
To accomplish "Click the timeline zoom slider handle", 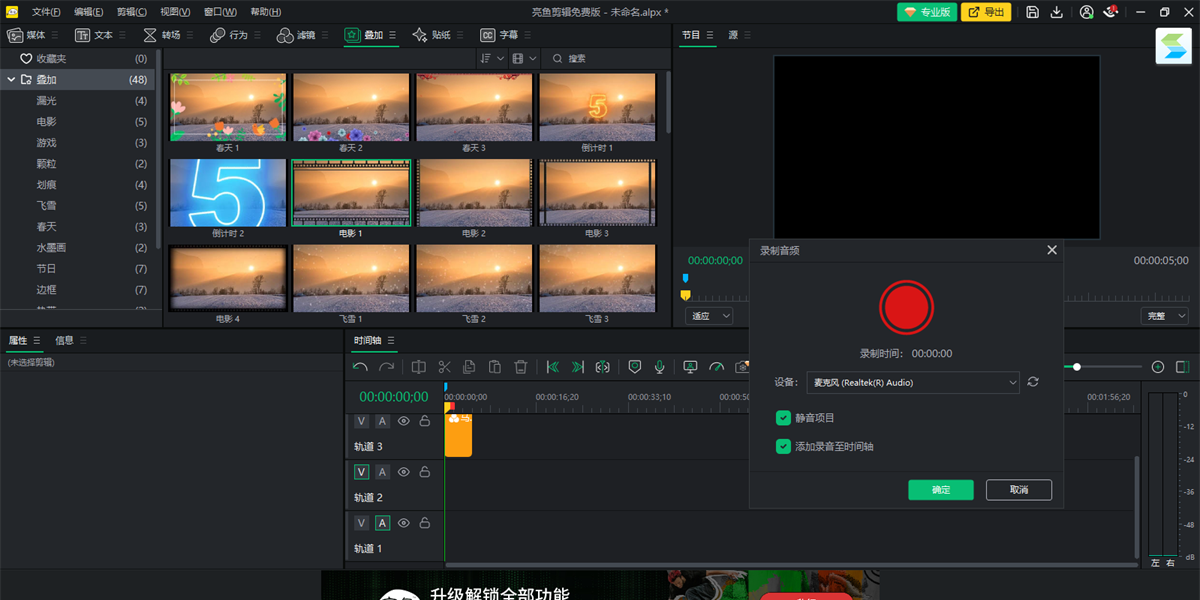I will point(1077,367).
